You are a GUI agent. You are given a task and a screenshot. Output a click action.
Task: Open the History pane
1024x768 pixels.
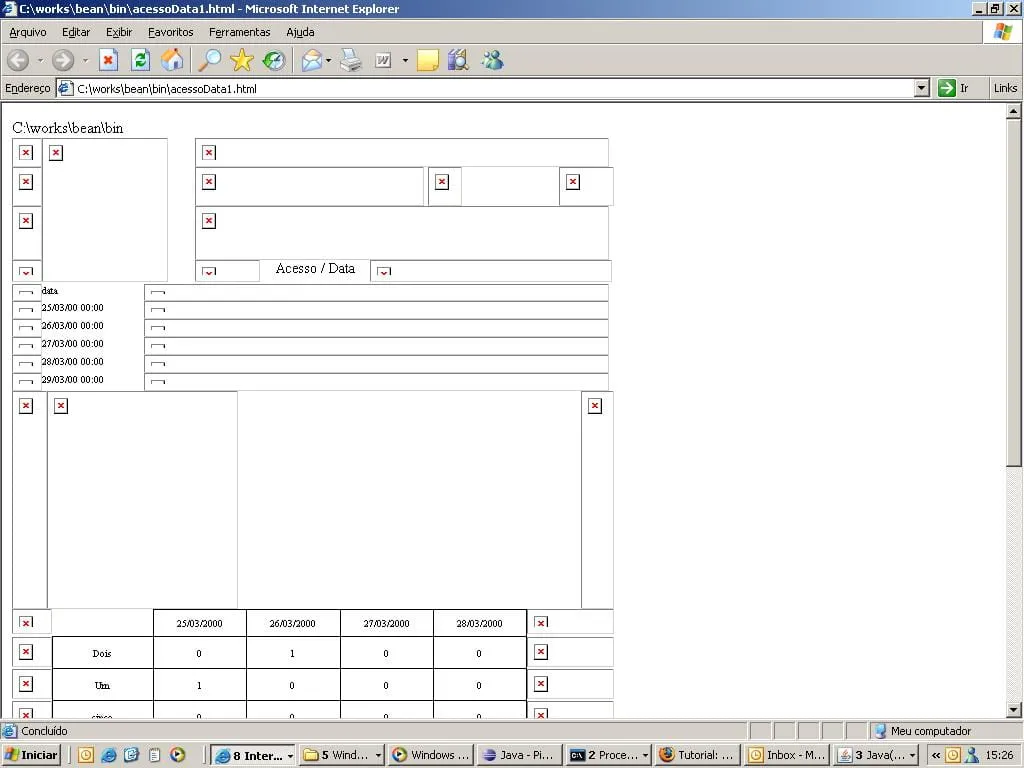coord(274,61)
